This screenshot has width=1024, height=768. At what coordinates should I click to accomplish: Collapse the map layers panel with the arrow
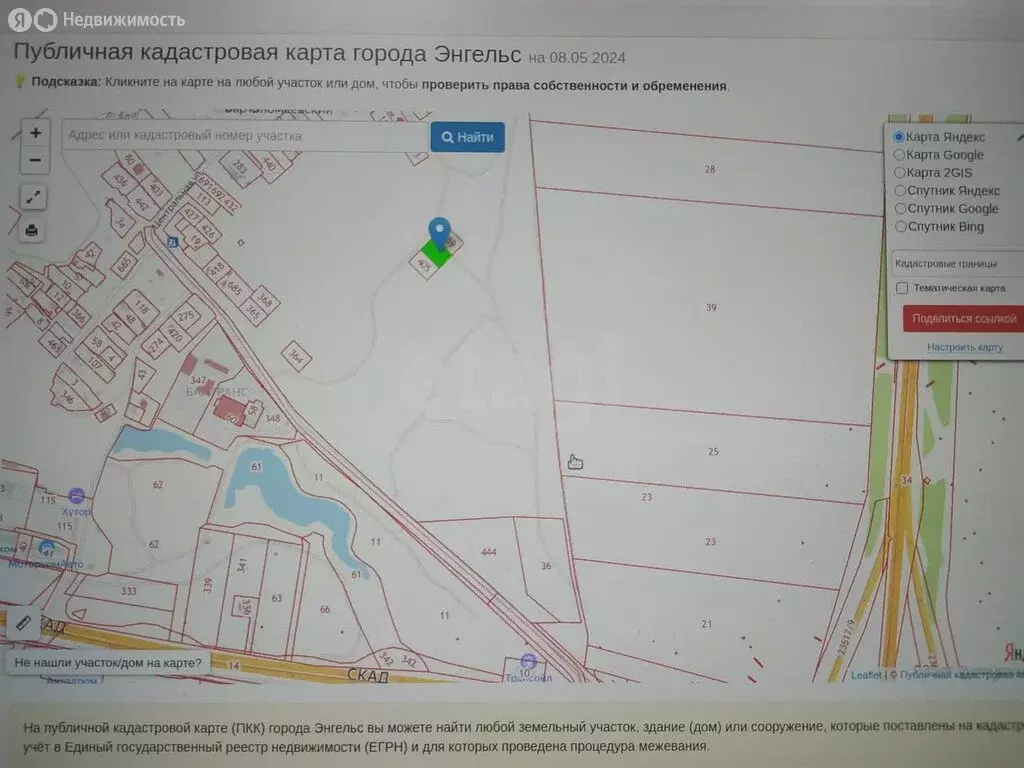click(1017, 137)
